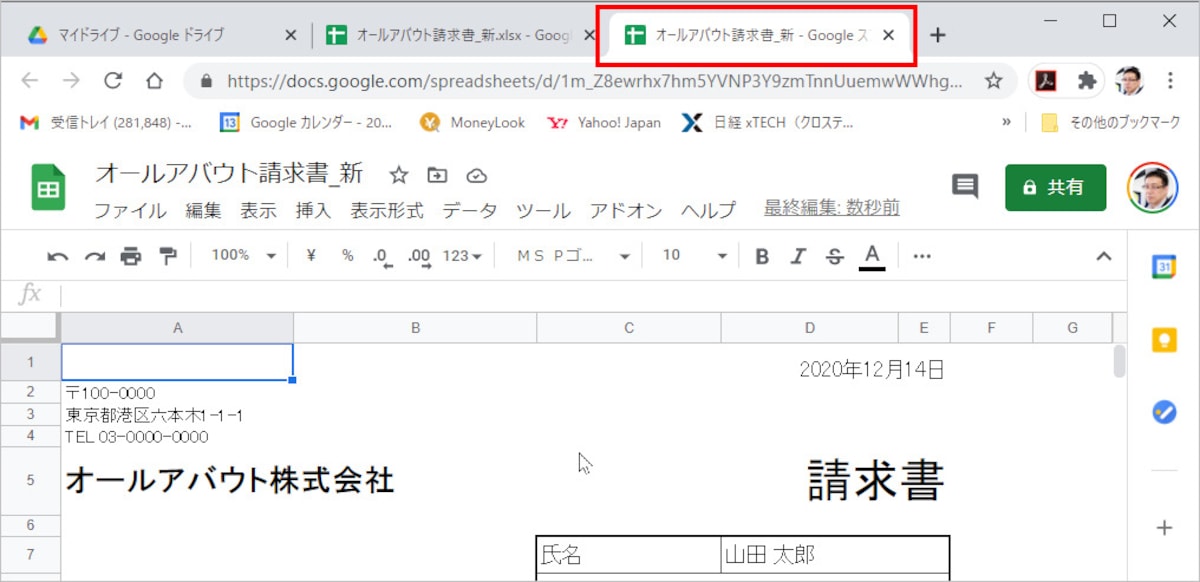Open the 123 number format dropdown
The height and width of the screenshot is (582, 1200).
[462, 256]
